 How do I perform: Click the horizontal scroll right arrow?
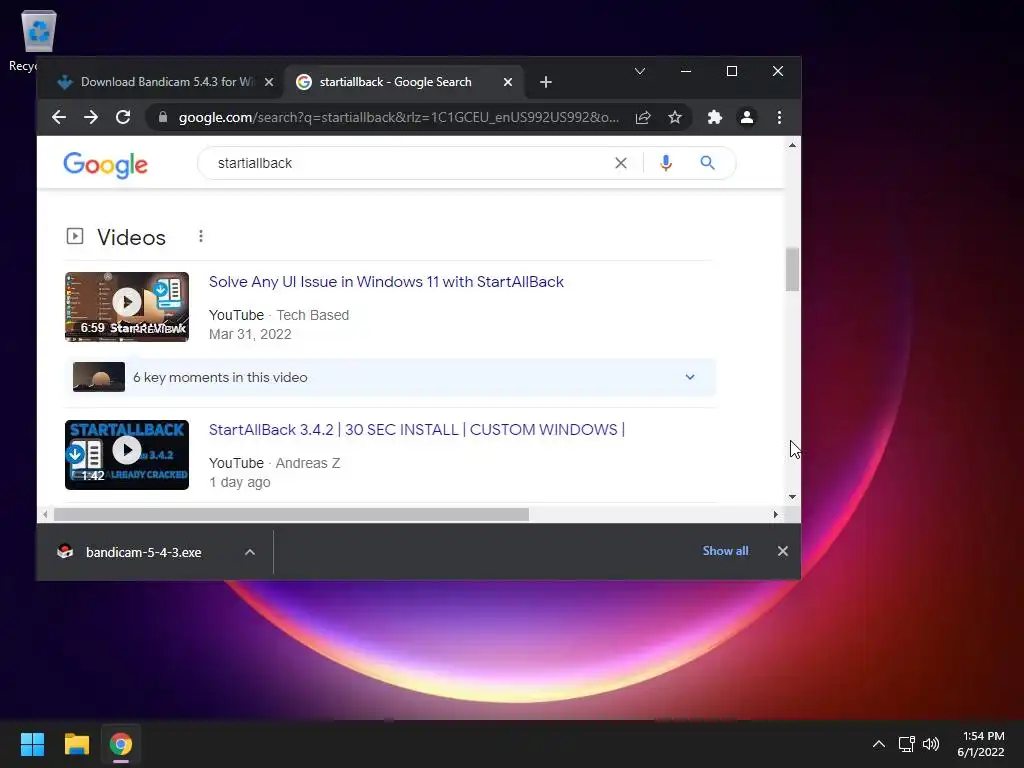pos(775,515)
